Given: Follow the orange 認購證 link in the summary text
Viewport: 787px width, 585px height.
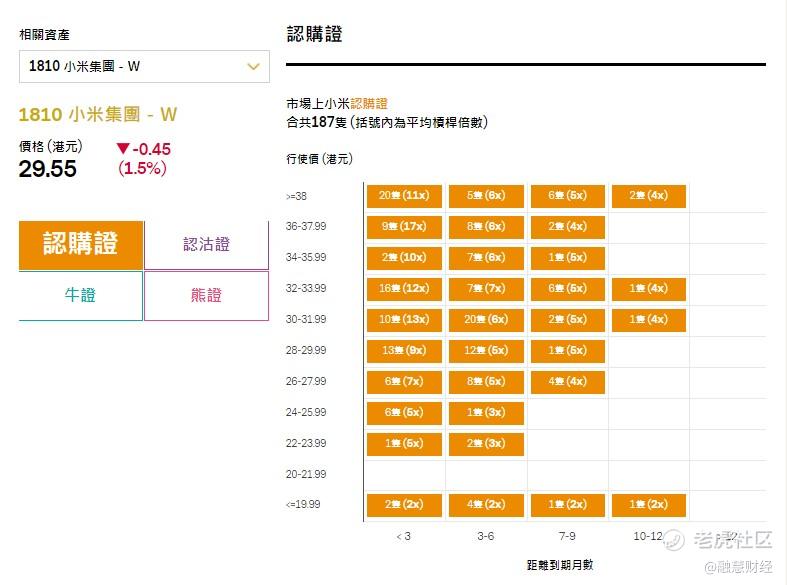Looking at the screenshot, I should point(369,104).
